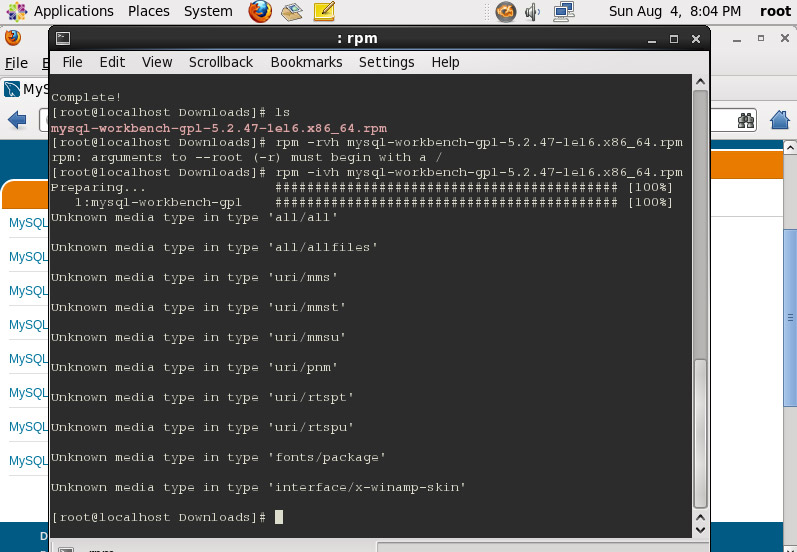
Task: Click the 'rpm -ivh' command line
Action: 366,172
